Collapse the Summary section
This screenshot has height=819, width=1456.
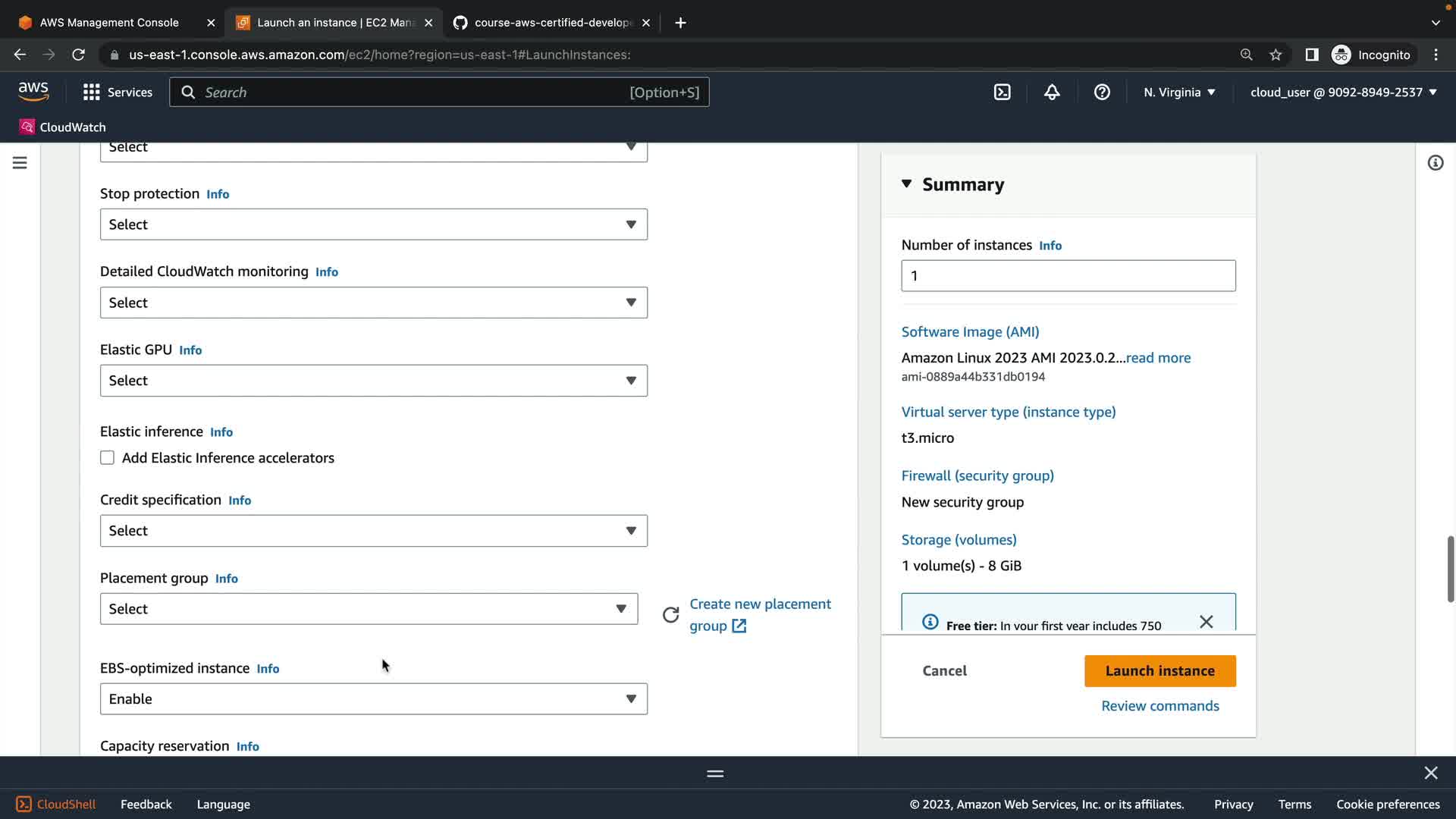point(906,184)
